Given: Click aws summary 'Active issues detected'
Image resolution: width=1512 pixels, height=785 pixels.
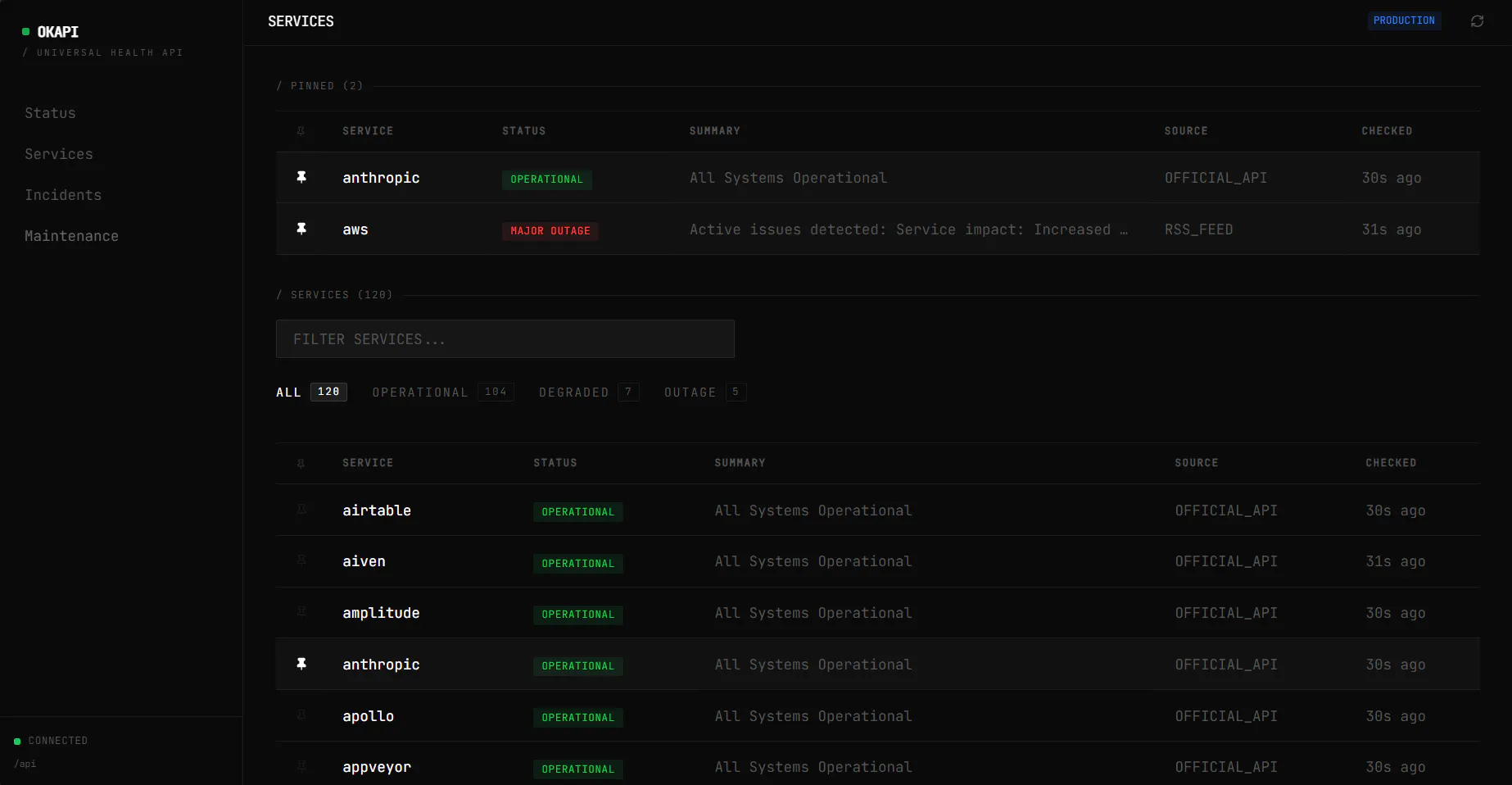Looking at the screenshot, I should point(908,229).
